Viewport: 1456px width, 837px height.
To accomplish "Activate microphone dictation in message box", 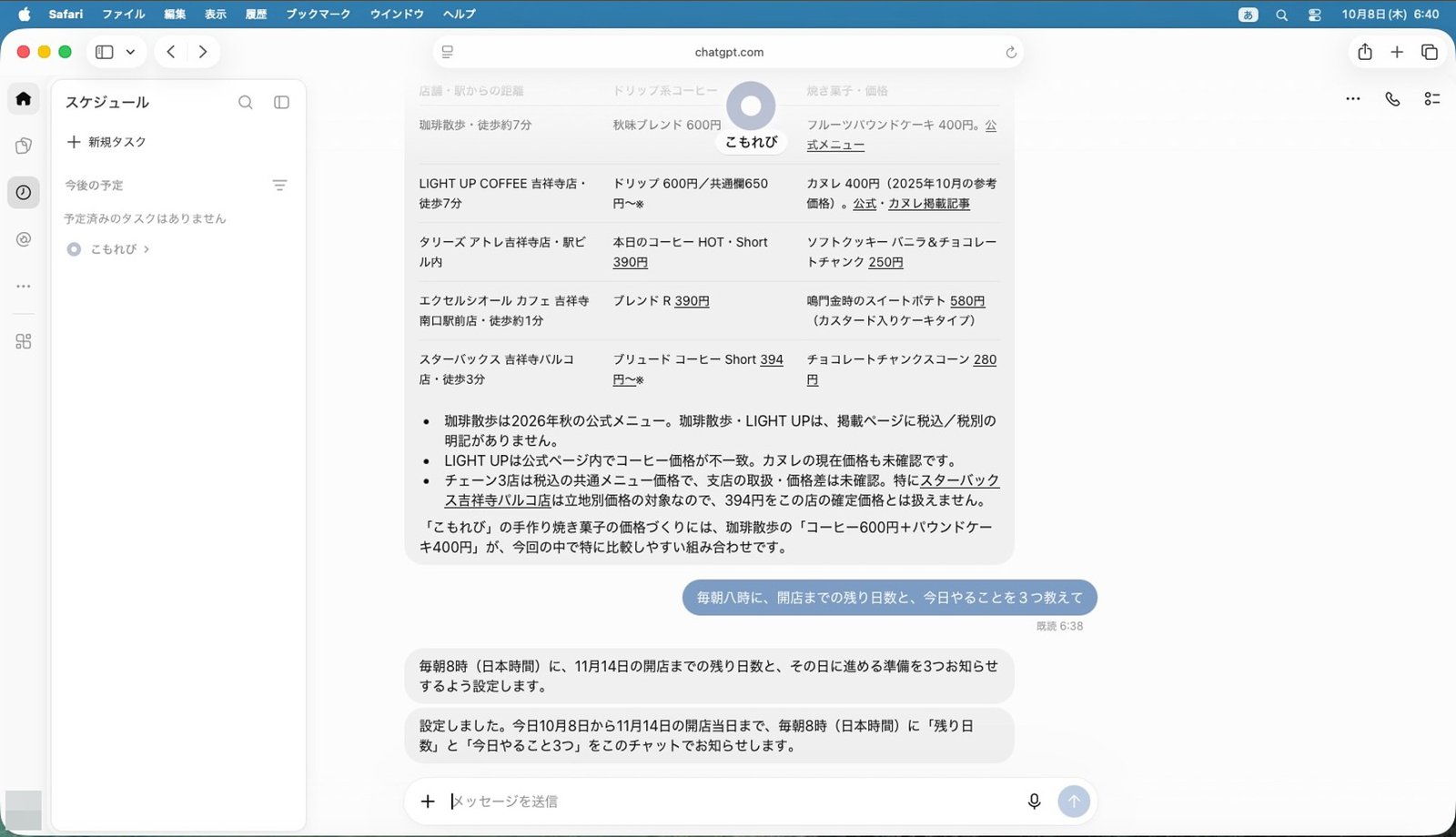I will (x=1034, y=801).
